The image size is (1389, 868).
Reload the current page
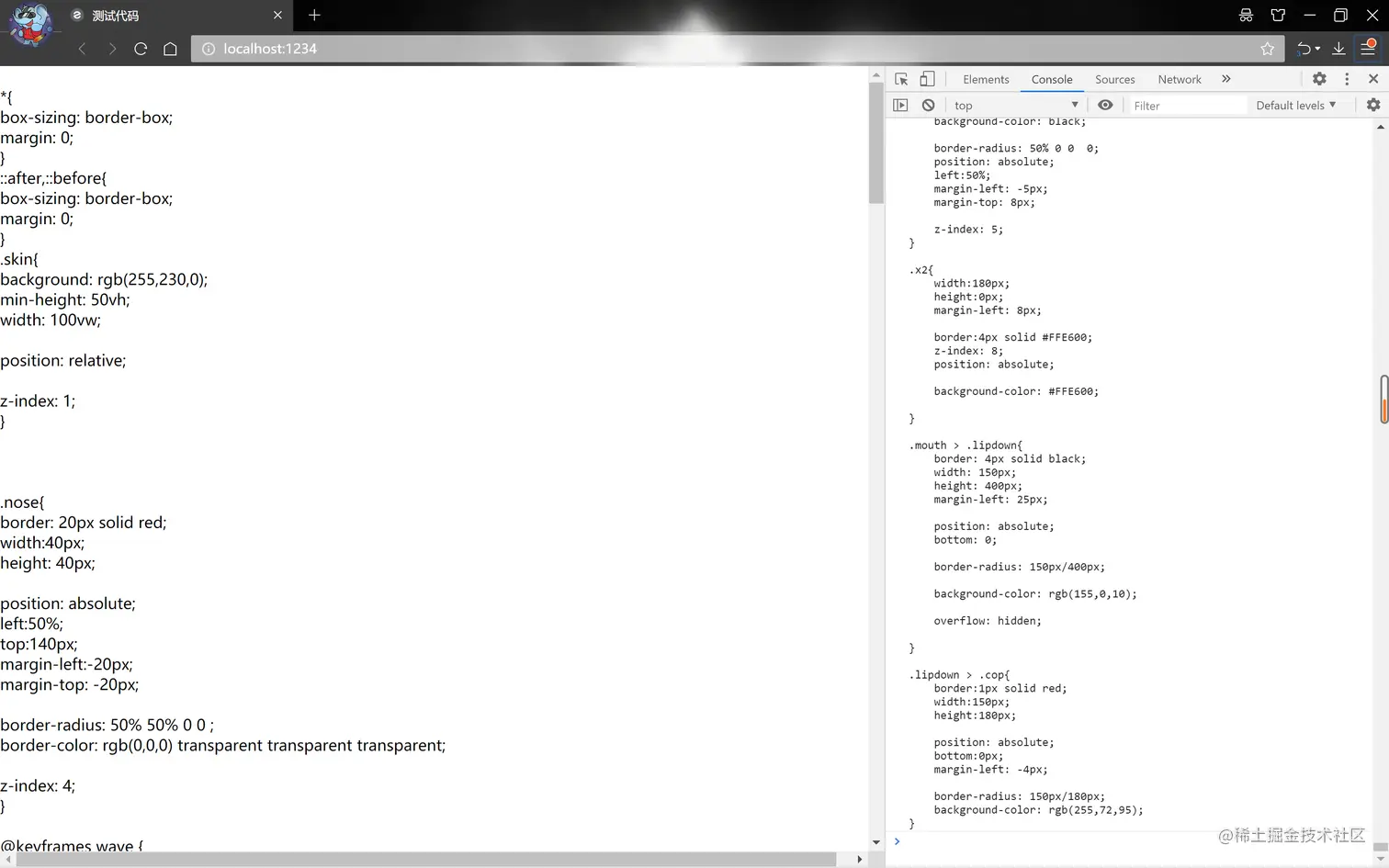pos(141,49)
